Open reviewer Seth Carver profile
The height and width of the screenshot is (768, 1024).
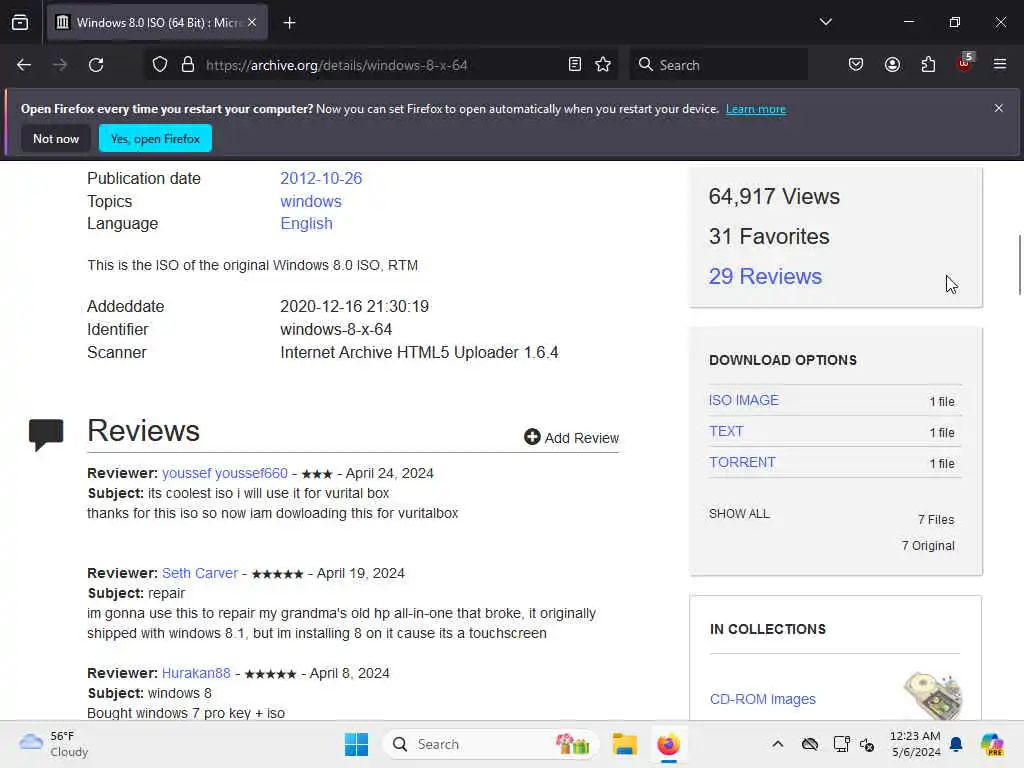click(x=200, y=573)
